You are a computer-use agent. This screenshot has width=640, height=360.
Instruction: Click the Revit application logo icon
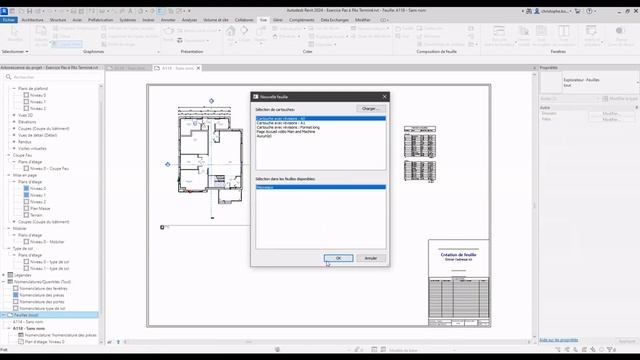pyautogui.click(x=4, y=11)
